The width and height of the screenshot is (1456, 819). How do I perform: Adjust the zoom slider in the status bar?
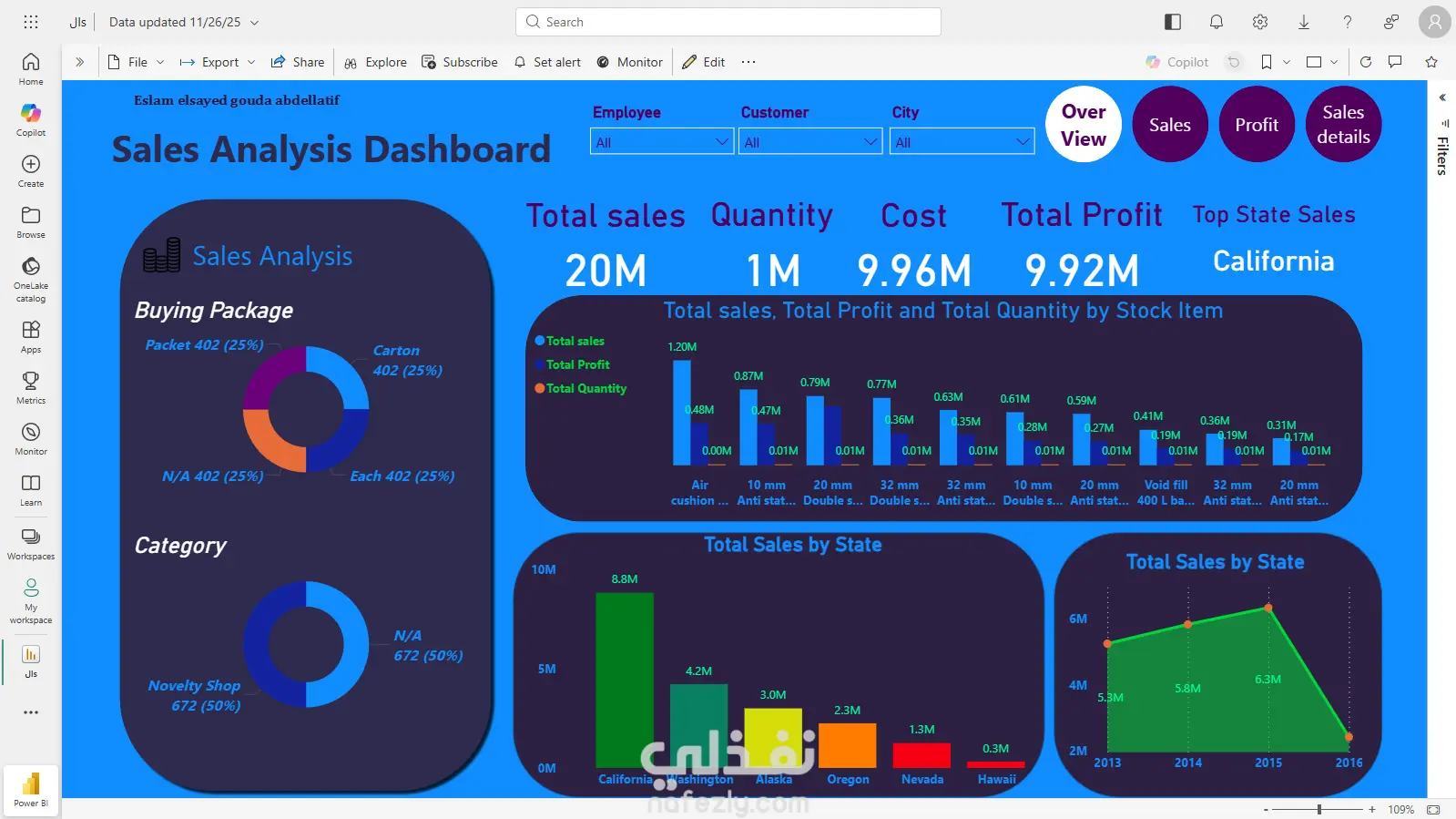[1319, 809]
